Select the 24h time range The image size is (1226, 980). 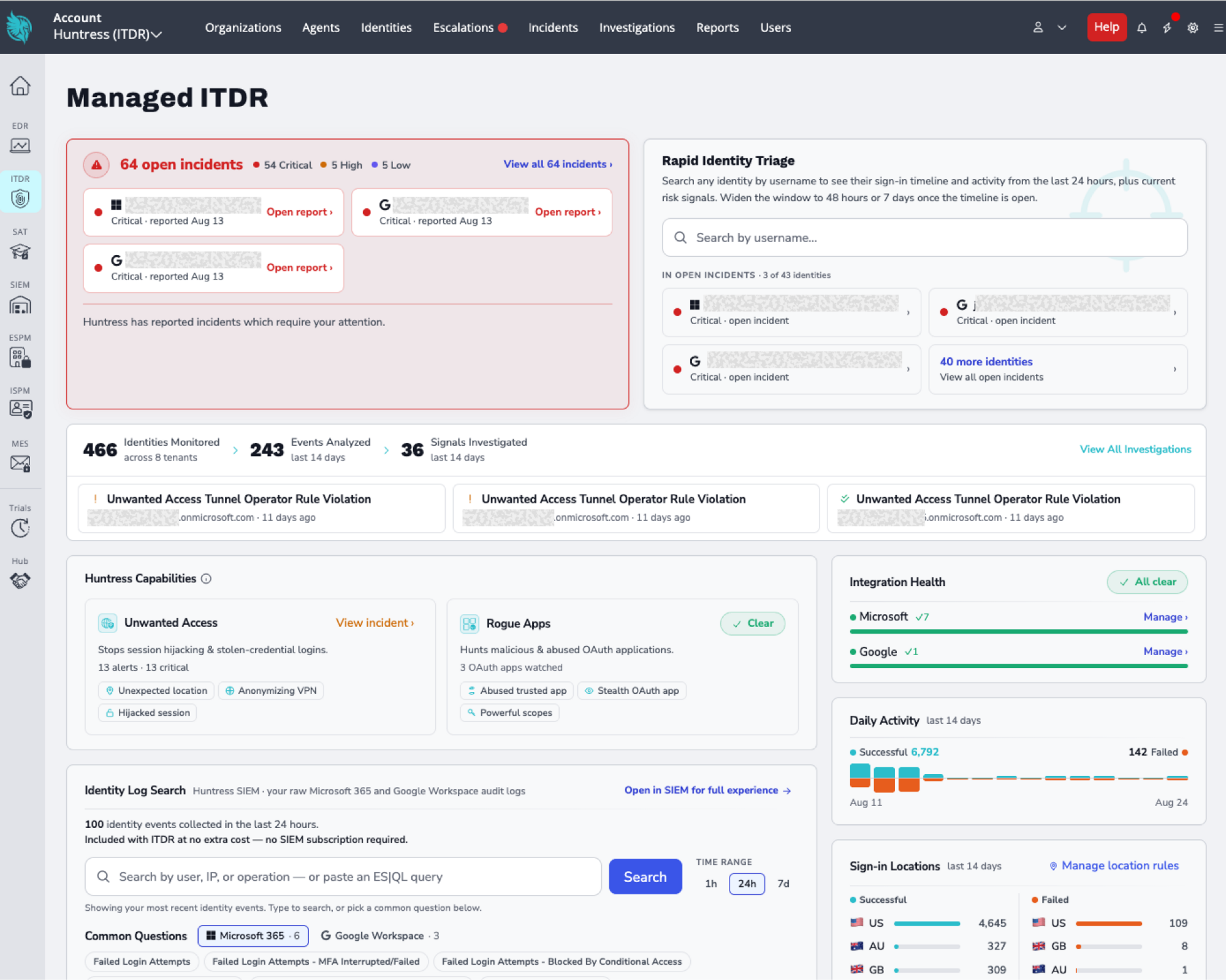pos(747,884)
